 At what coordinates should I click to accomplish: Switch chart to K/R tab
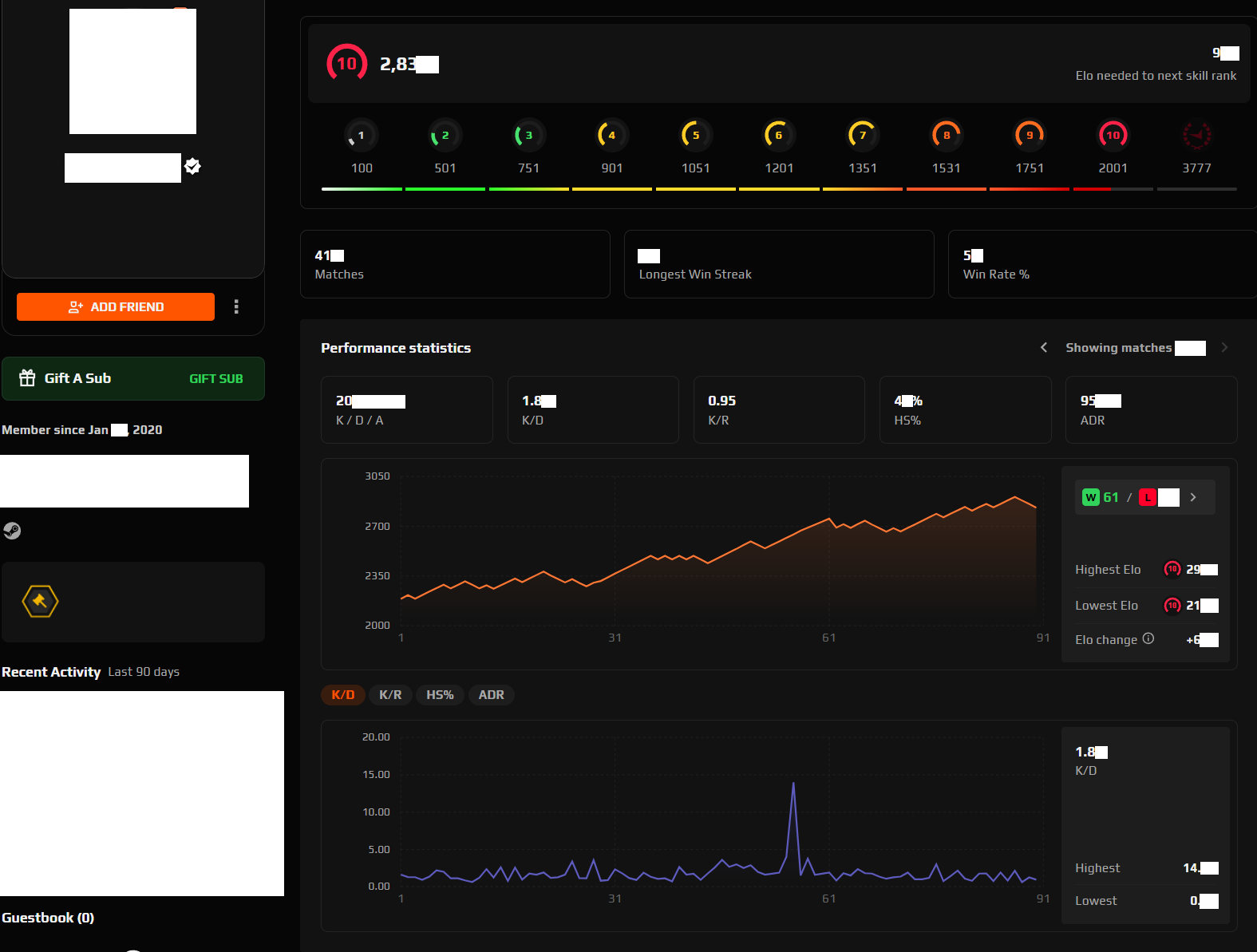click(x=390, y=695)
